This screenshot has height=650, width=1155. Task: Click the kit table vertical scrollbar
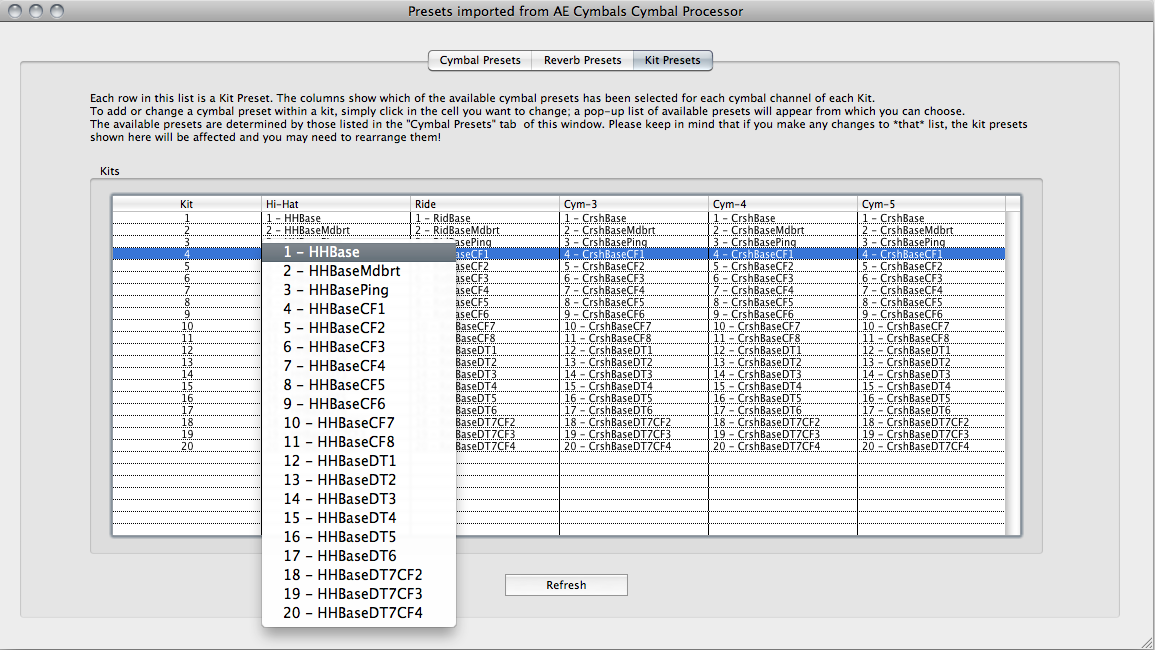point(1013,370)
